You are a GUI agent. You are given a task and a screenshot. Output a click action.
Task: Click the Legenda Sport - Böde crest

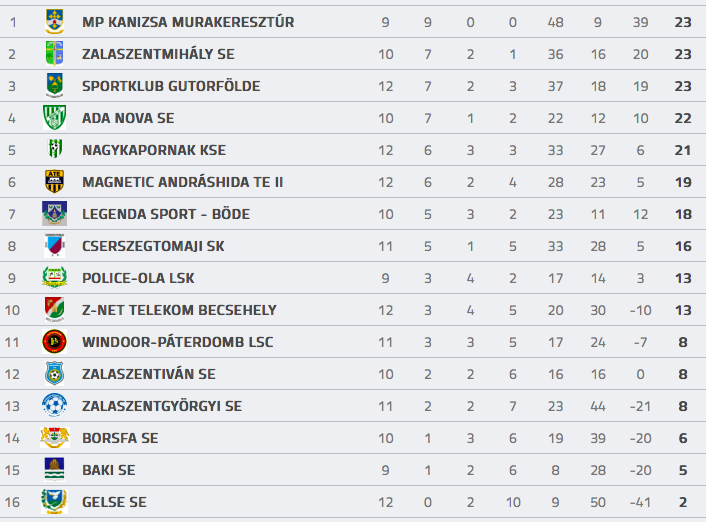pos(54,213)
